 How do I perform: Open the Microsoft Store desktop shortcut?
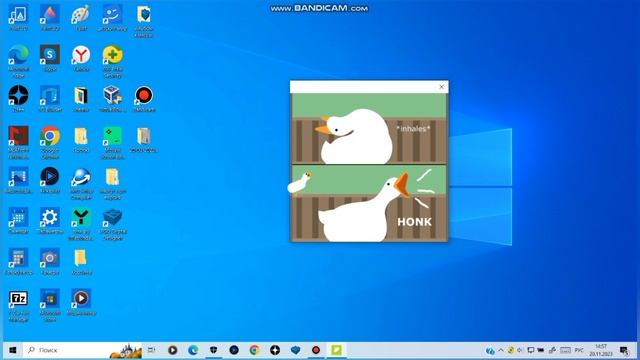click(50, 305)
